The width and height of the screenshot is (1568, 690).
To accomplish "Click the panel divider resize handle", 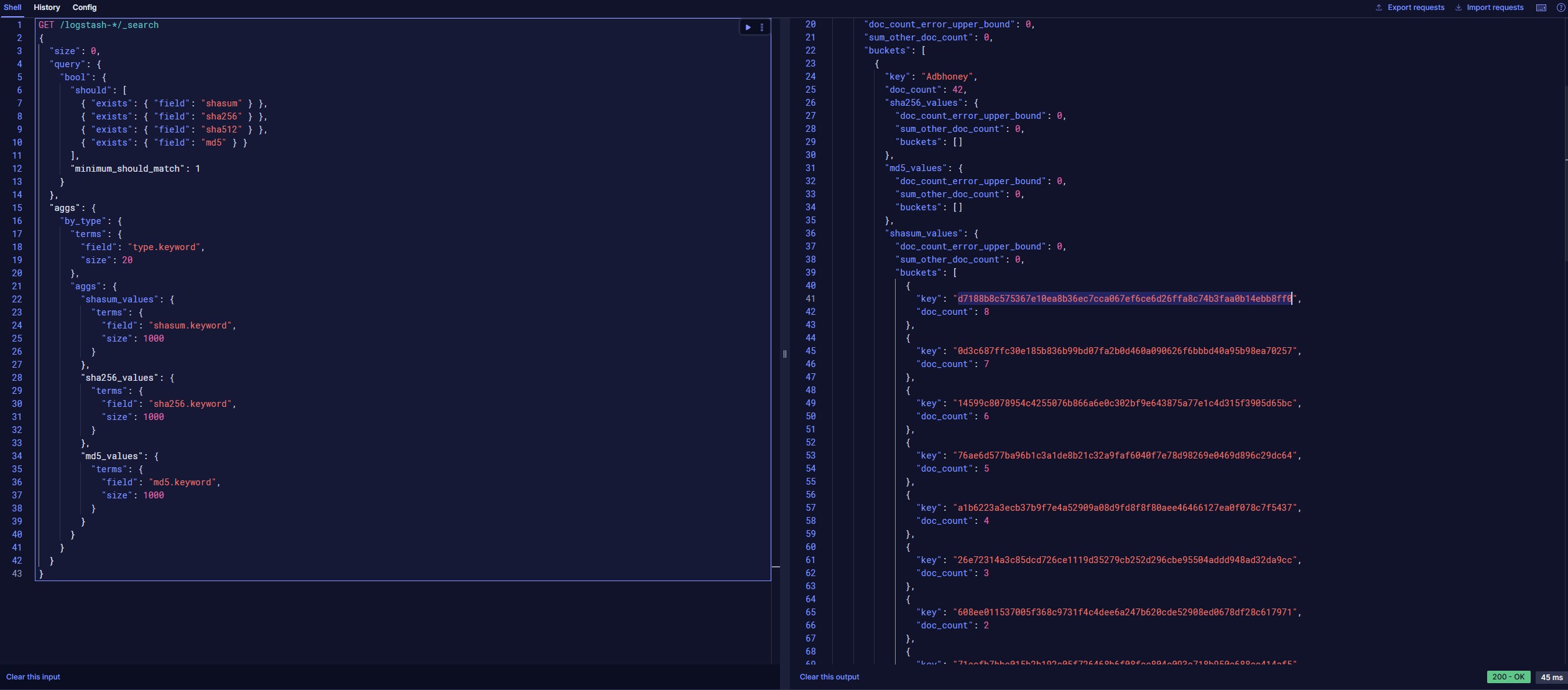I will coord(785,354).
